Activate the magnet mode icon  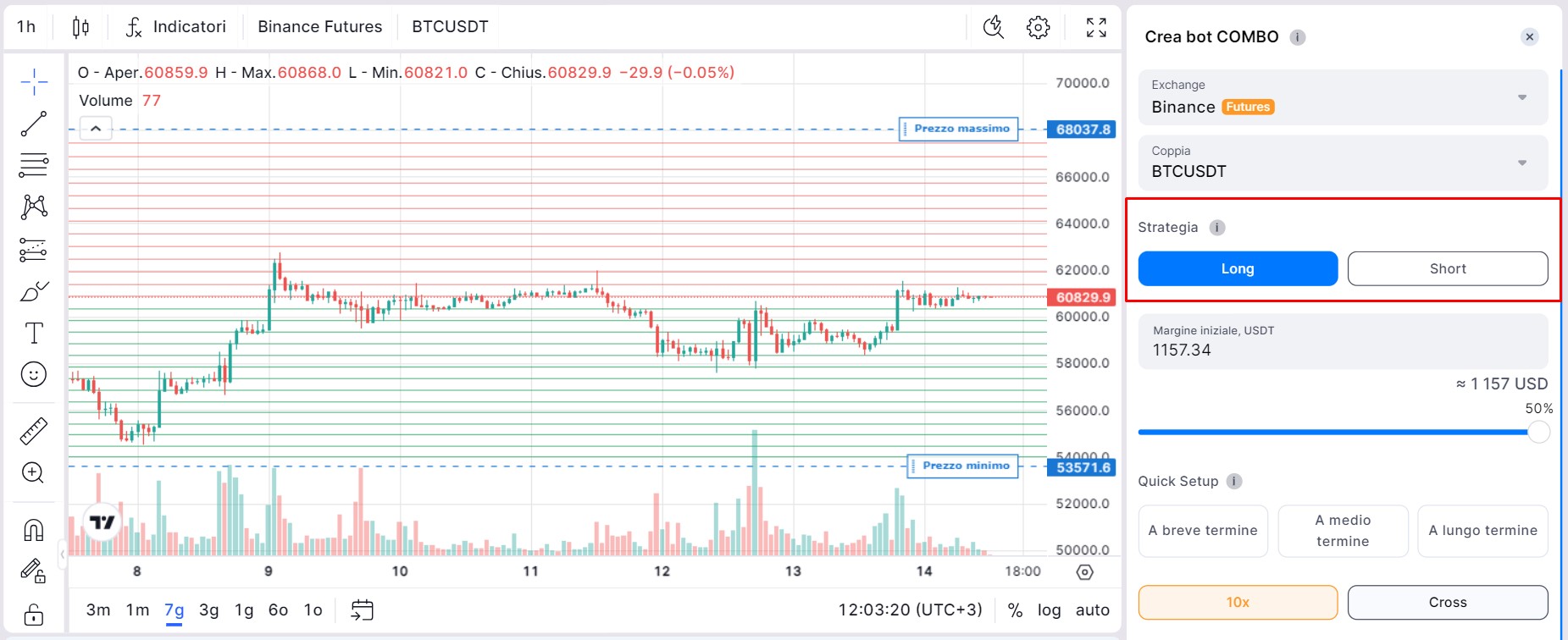point(34,530)
